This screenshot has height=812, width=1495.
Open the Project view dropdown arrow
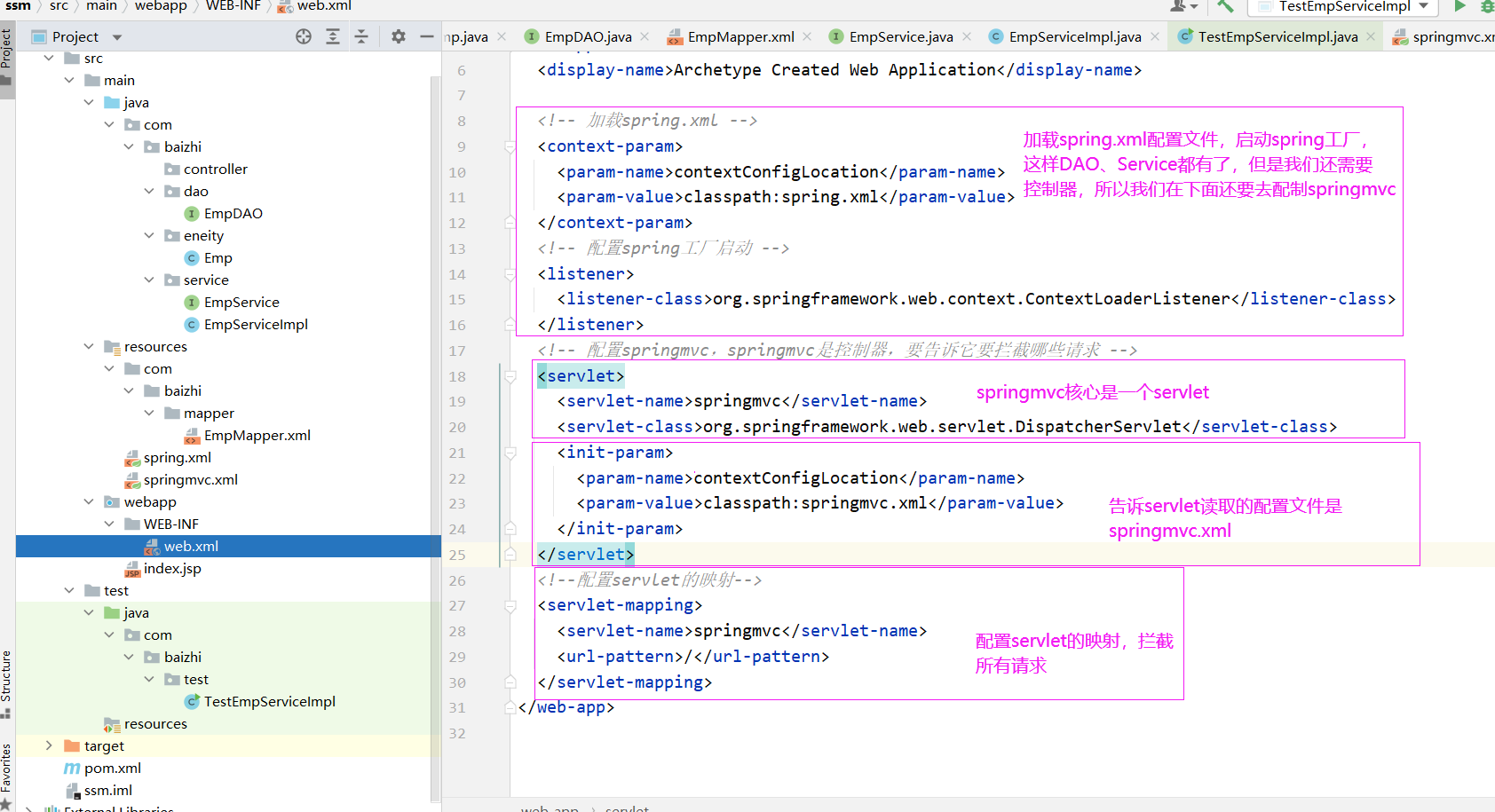116,37
